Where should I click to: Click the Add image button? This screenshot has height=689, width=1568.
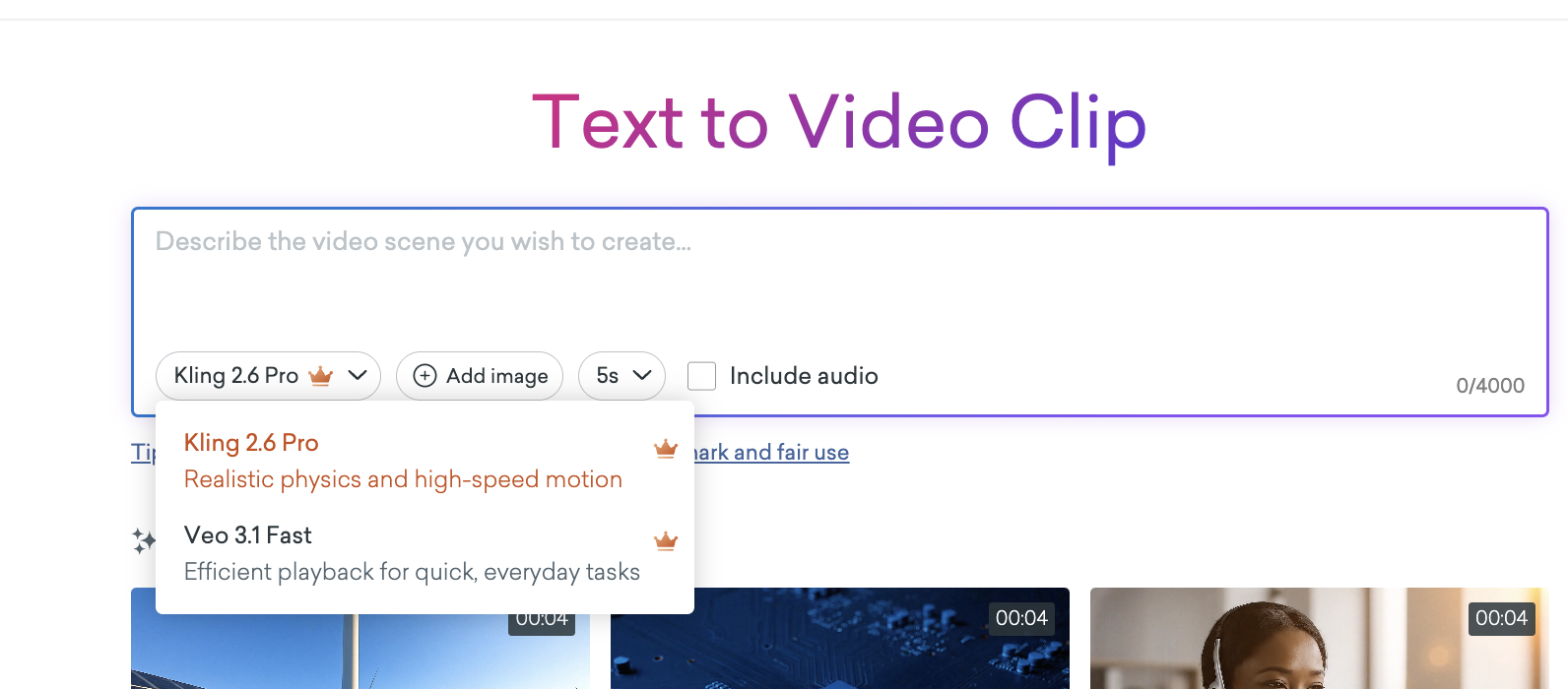pos(480,376)
